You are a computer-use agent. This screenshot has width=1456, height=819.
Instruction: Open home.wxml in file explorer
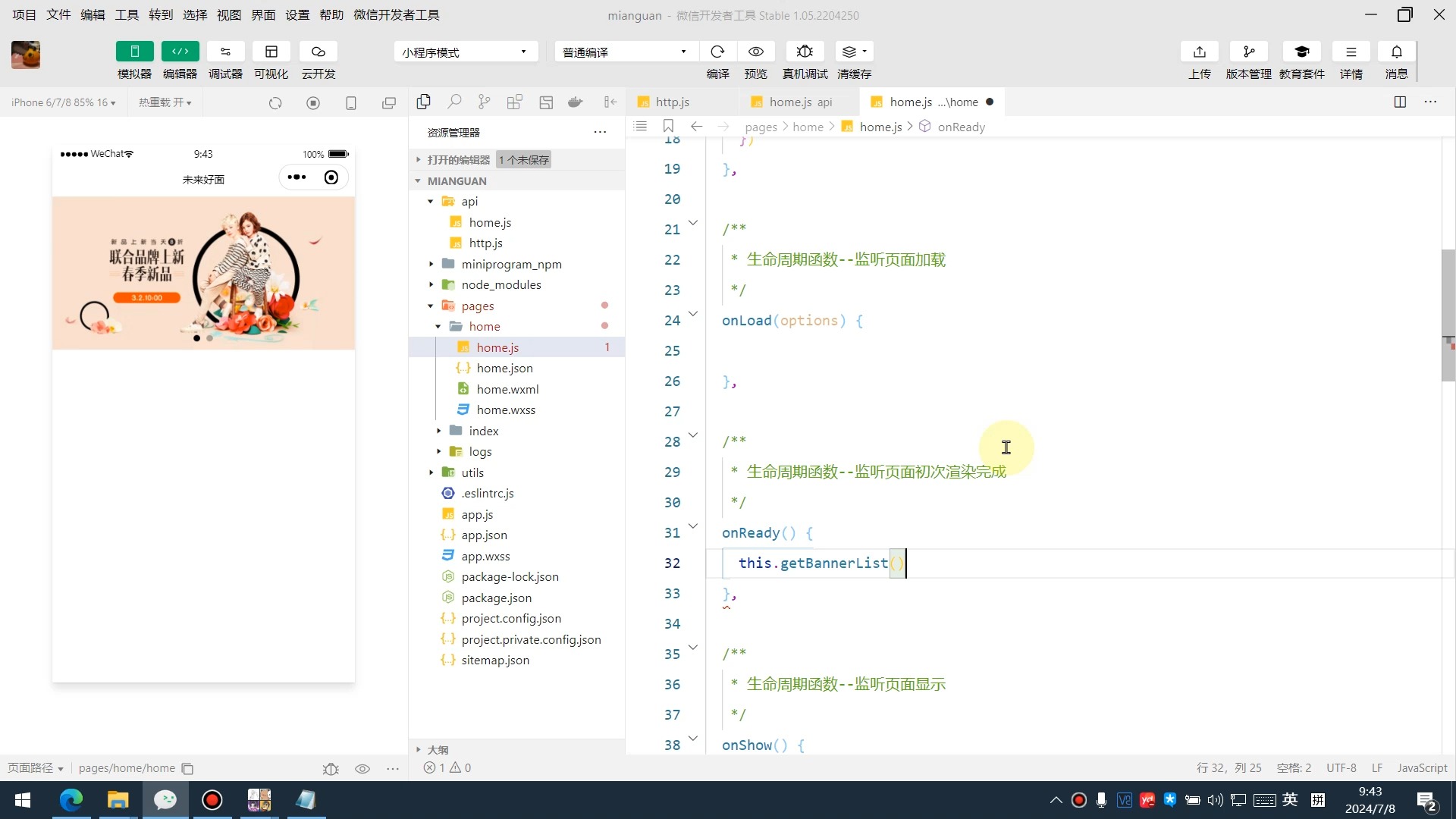507,389
